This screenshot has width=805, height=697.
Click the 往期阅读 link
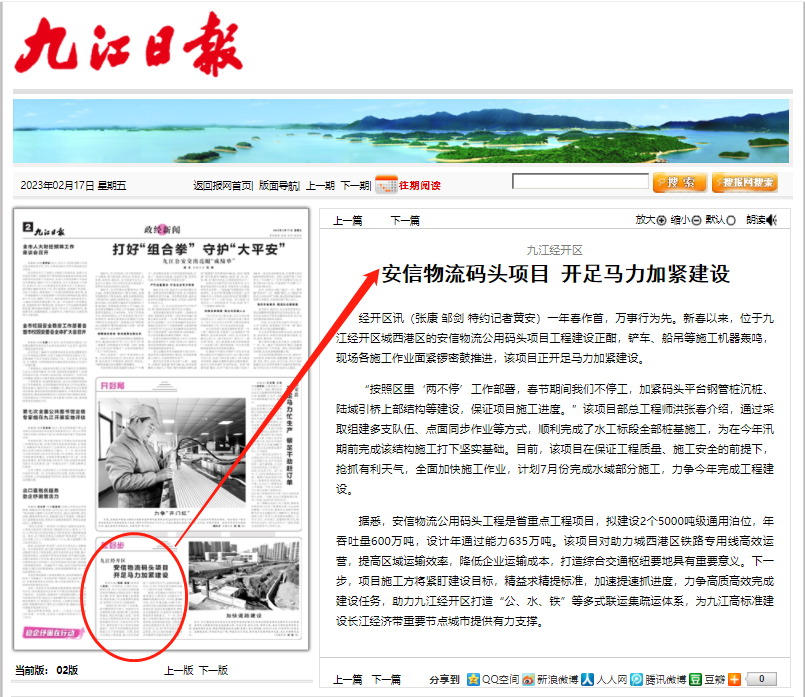coord(419,185)
